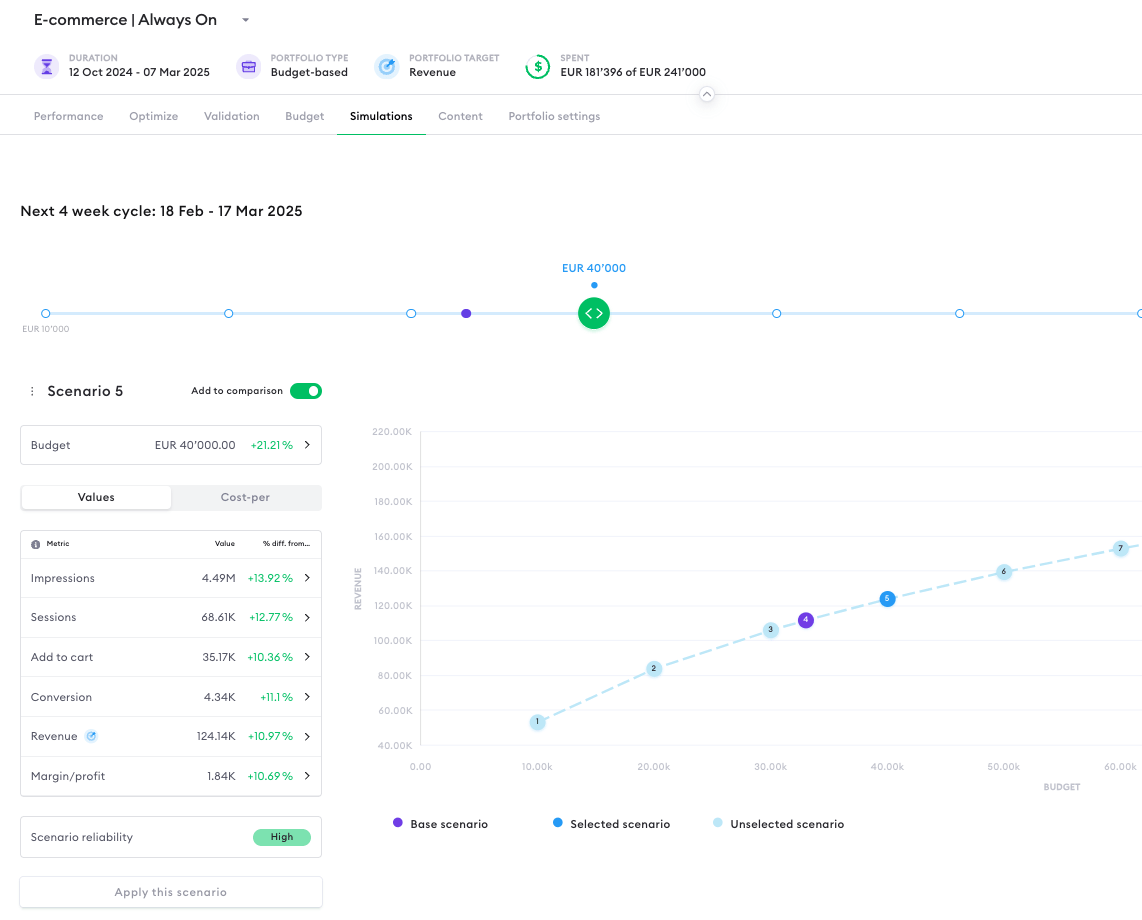Click the Portfolio Type briefcase icon
Image resolution: width=1142 pixels, height=920 pixels.
coord(248,67)
